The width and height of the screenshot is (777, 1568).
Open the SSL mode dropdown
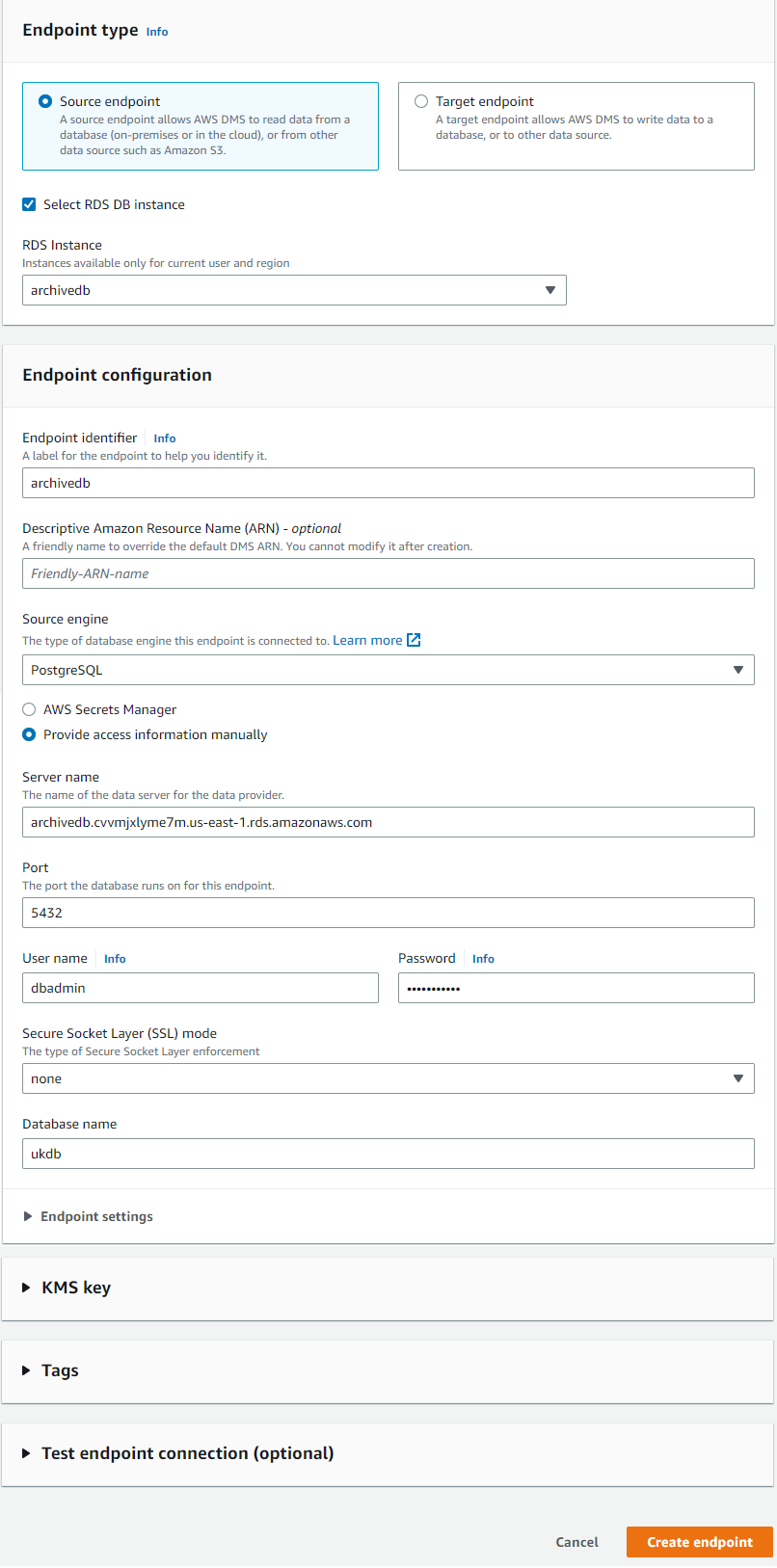pyautogui.click(x=388, y=1078)
